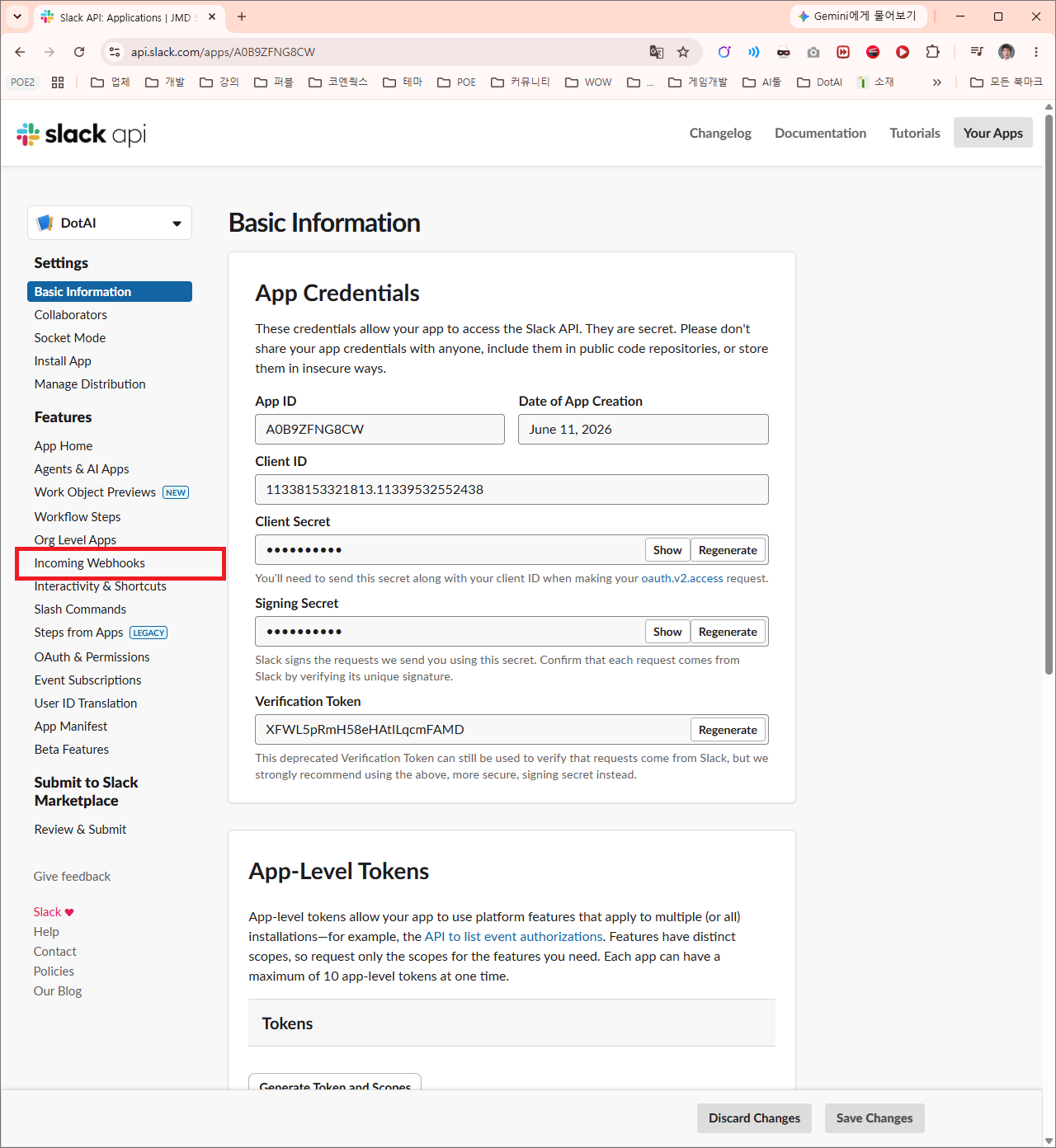Regenerate the Signing Secret
Viewport: 1056px width, 1148px height.
click(x=728, y=632)
